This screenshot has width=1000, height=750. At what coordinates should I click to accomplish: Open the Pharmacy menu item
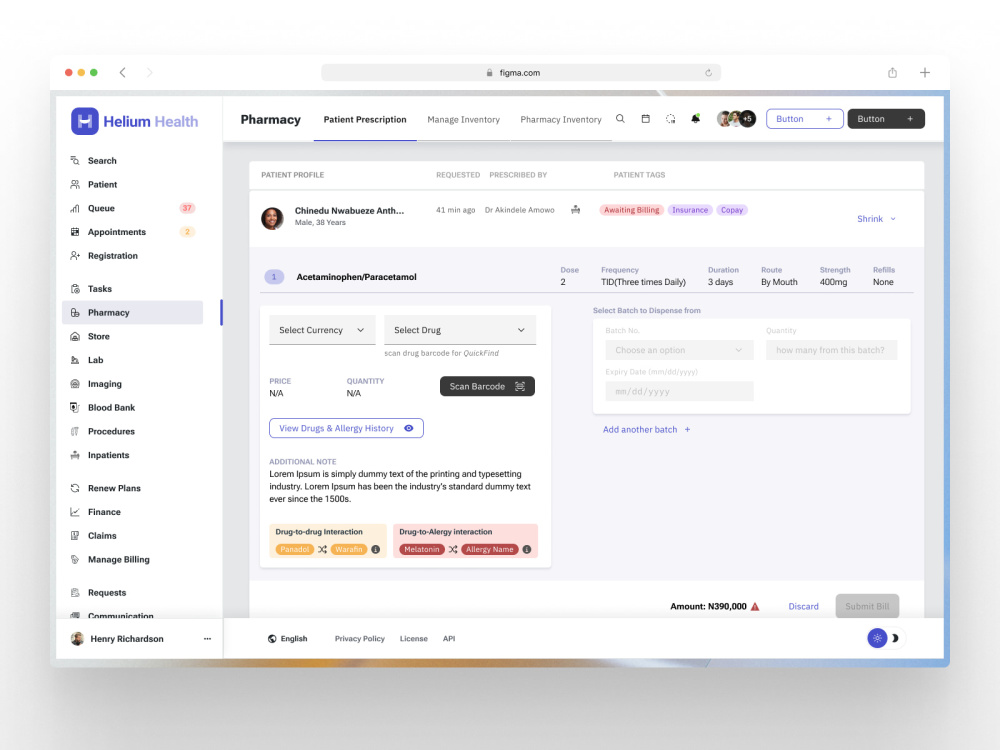pos(133,312)
